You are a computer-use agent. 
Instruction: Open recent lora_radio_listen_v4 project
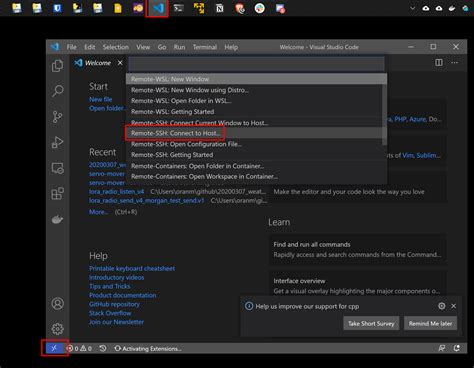116,192
